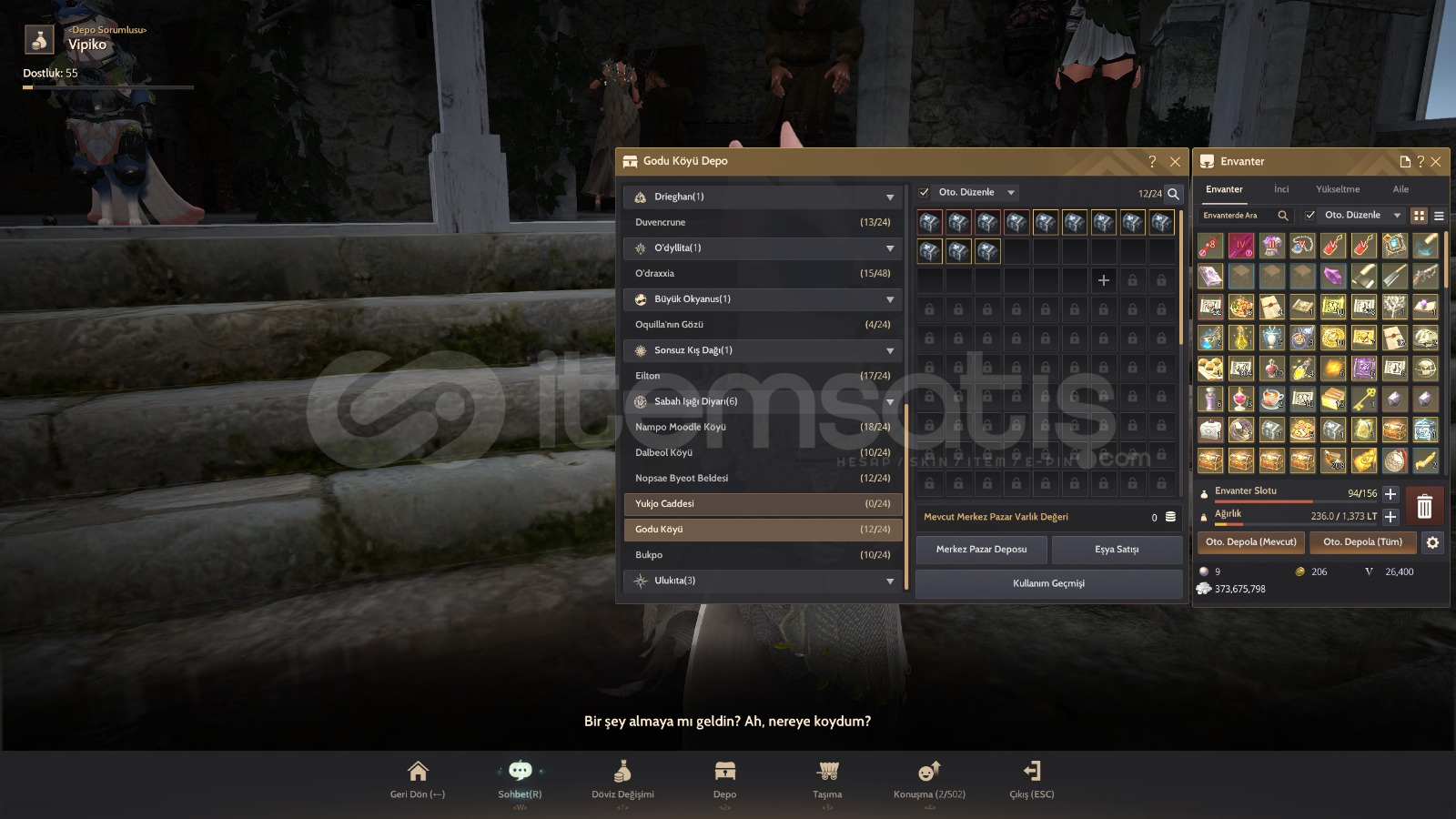Click the Merkez Pazar Deposu button
Viewport: 1456px width, 819px height.
pos(982,550)
